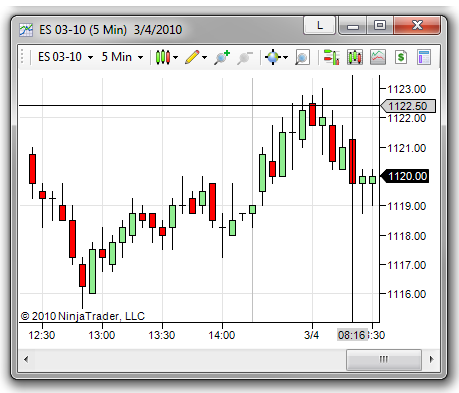The image size is (459, 393).
Task: Select the crosshair cursor tool icon
Action: tap(273, 57)
